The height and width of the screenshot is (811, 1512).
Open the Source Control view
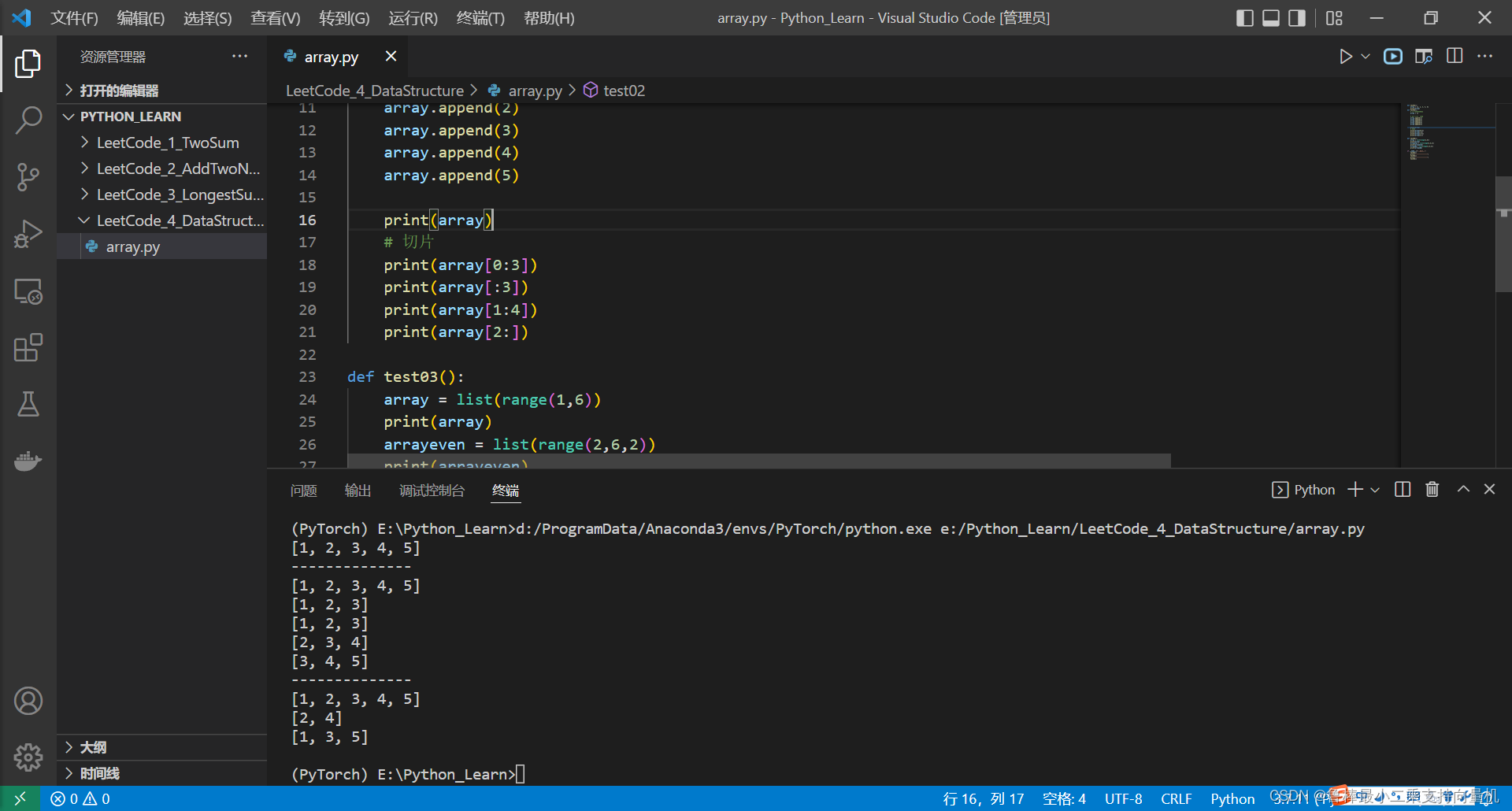28,177
